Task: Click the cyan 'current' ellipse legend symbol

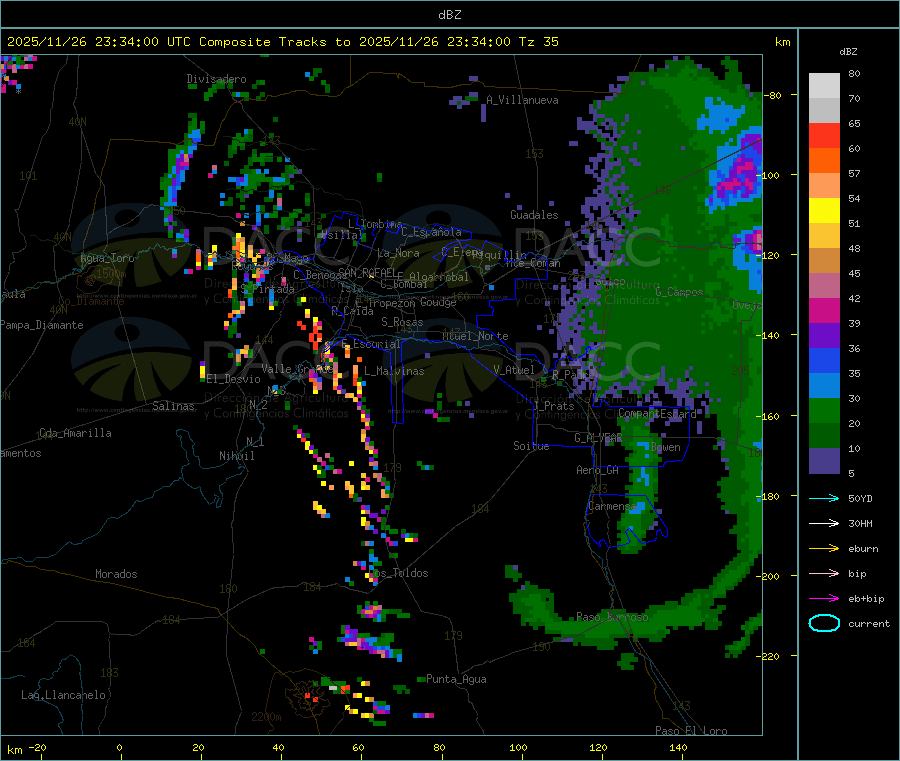Action: pos(824,623)
